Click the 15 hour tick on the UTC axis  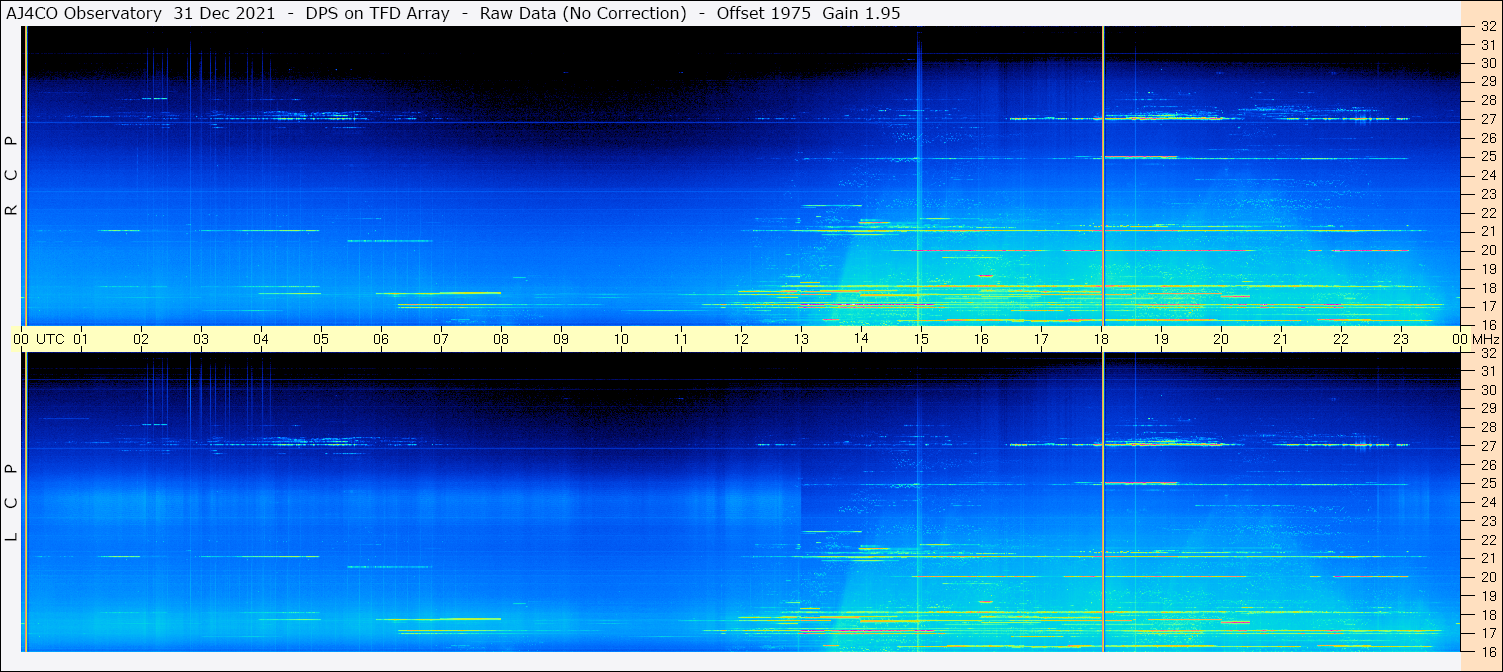point(921,339)
